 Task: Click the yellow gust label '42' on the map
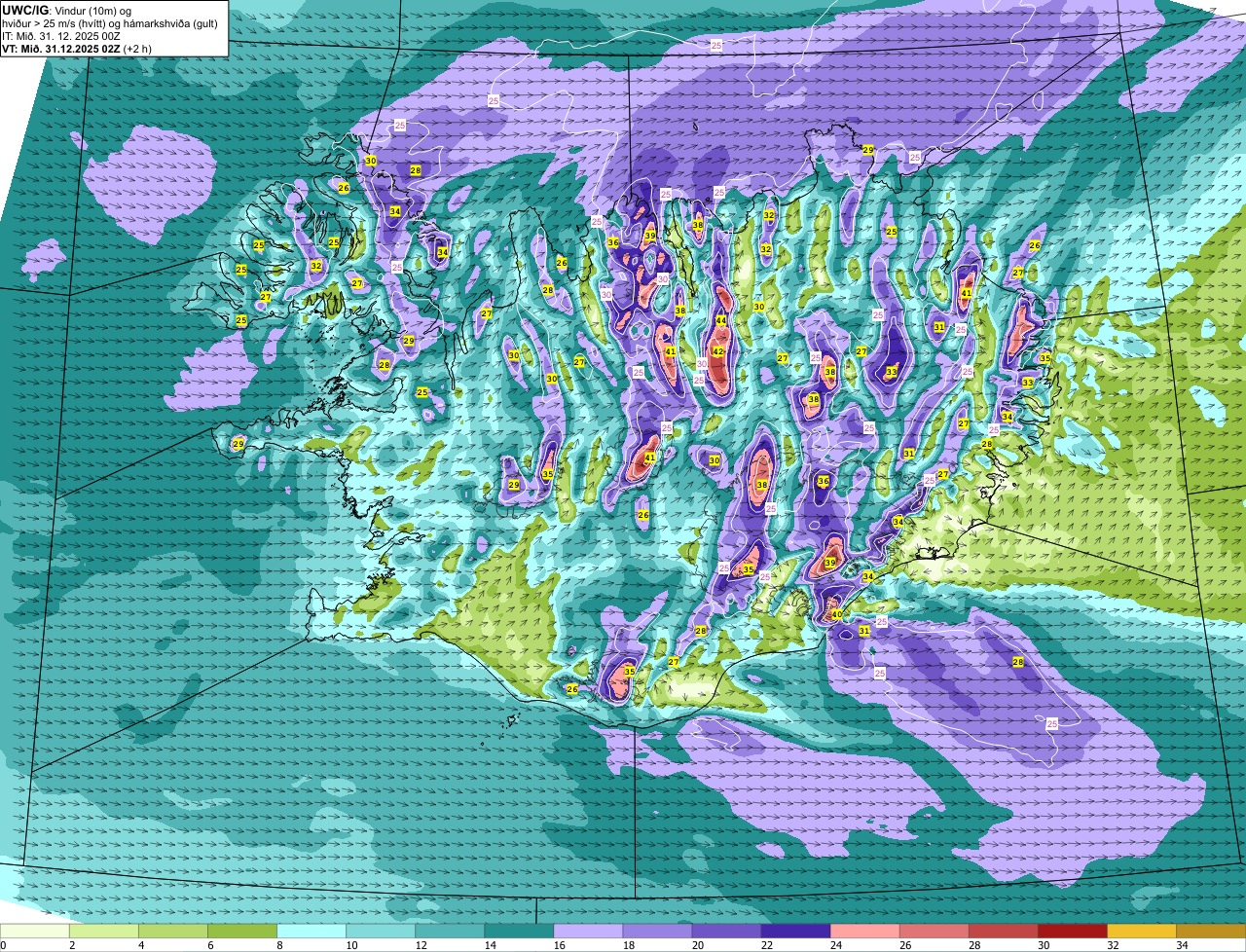pos(718,351)
